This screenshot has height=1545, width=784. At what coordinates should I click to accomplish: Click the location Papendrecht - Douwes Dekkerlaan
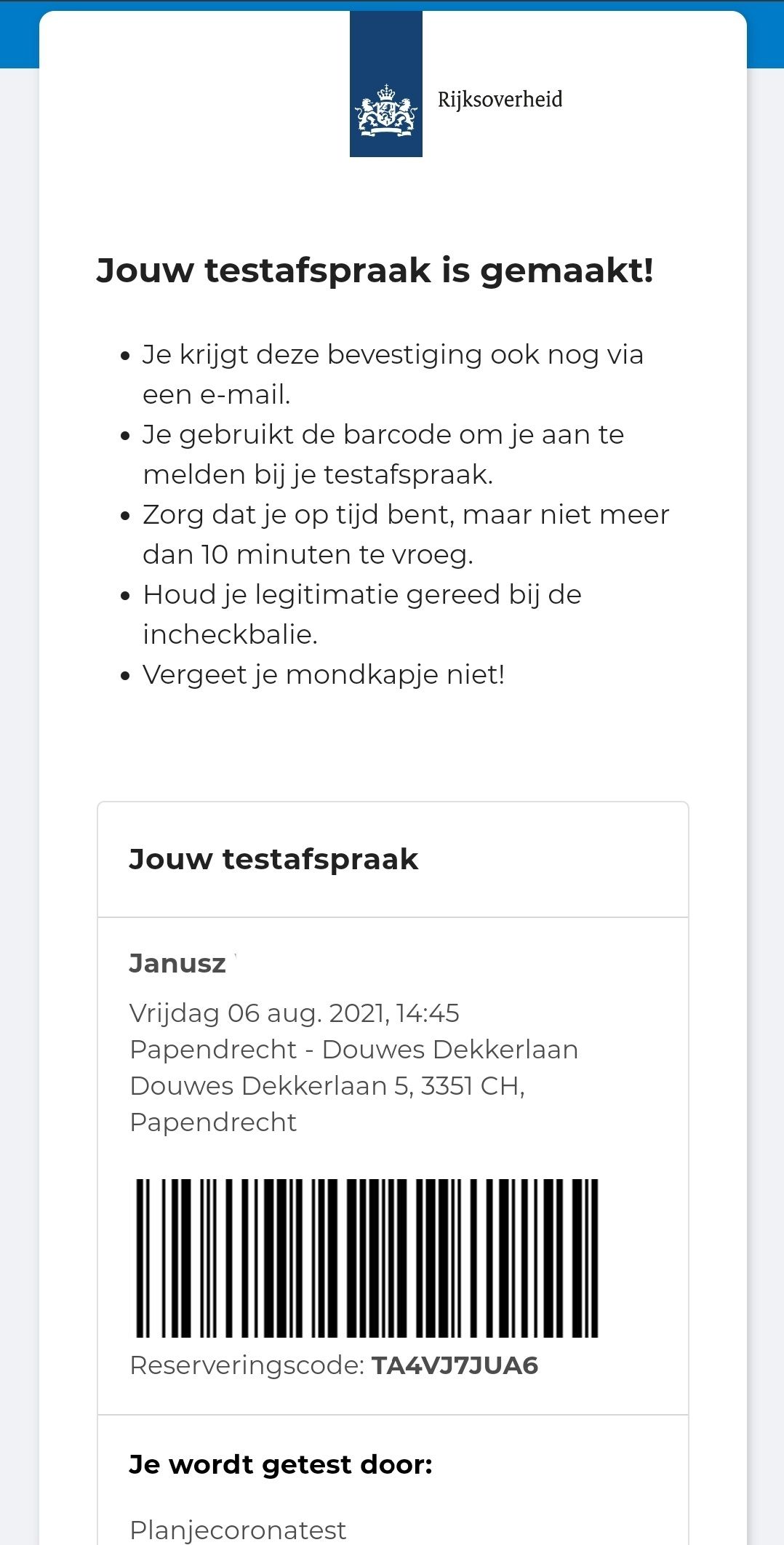[x=354, y=1049]
